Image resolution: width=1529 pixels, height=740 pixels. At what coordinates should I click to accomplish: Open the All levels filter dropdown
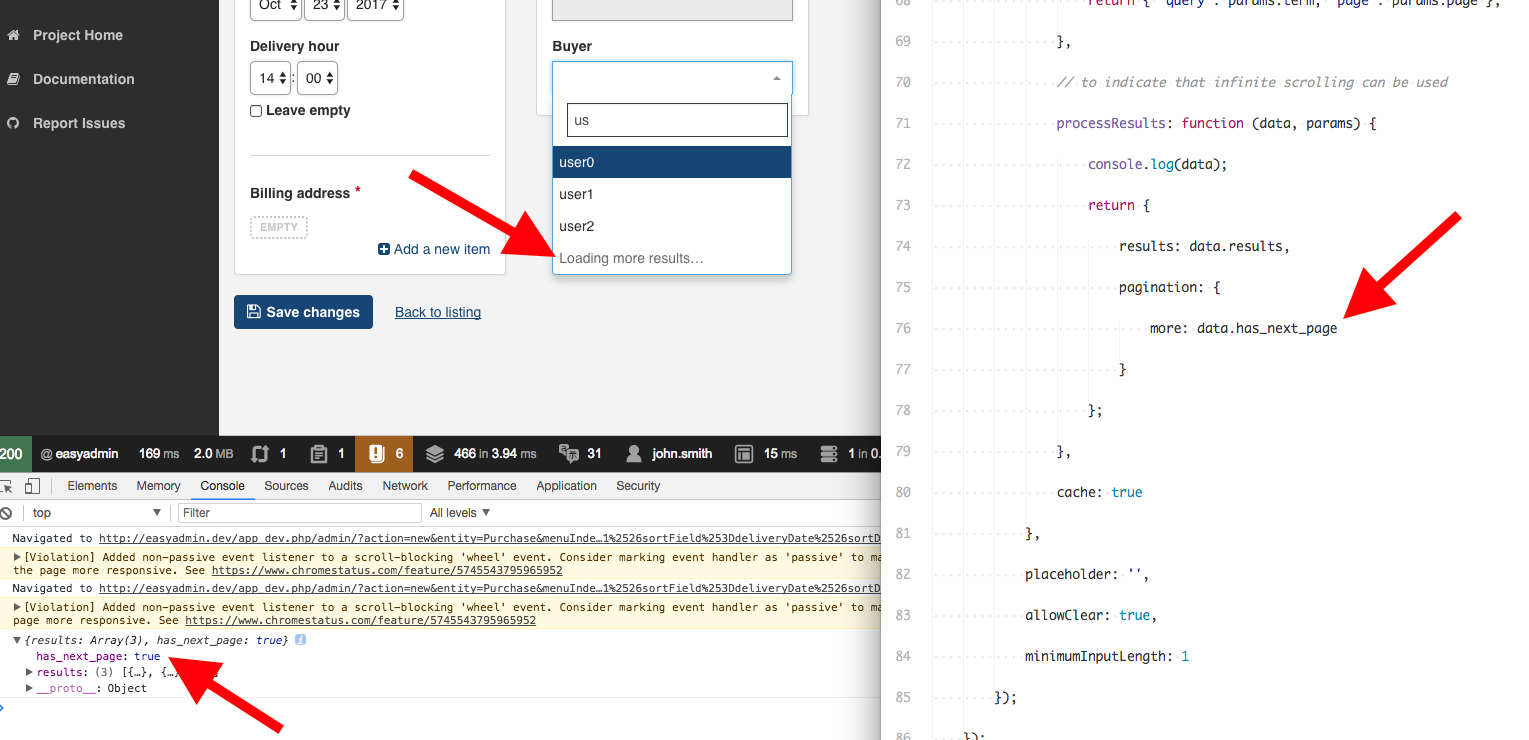click(459, 512)
